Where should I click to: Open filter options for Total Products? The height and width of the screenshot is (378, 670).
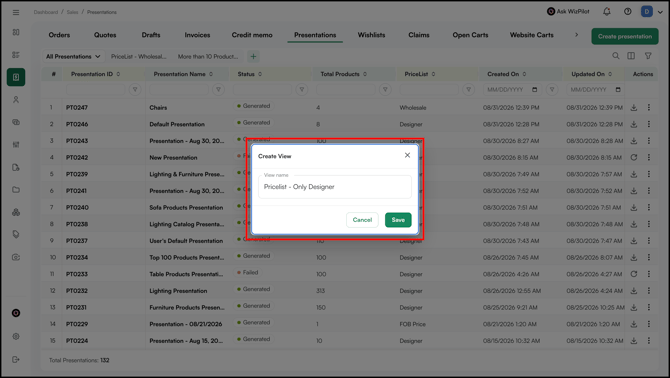385,90
